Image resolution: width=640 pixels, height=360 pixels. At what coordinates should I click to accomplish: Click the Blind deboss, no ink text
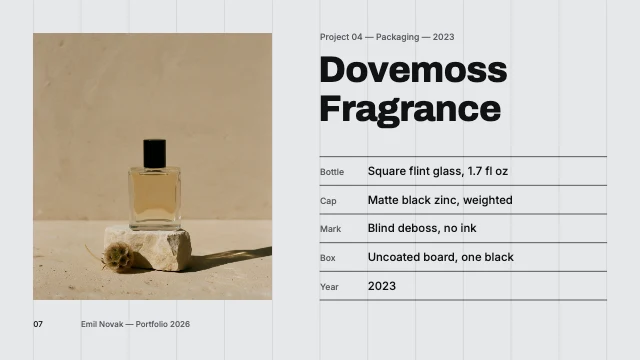coord(422,228)
